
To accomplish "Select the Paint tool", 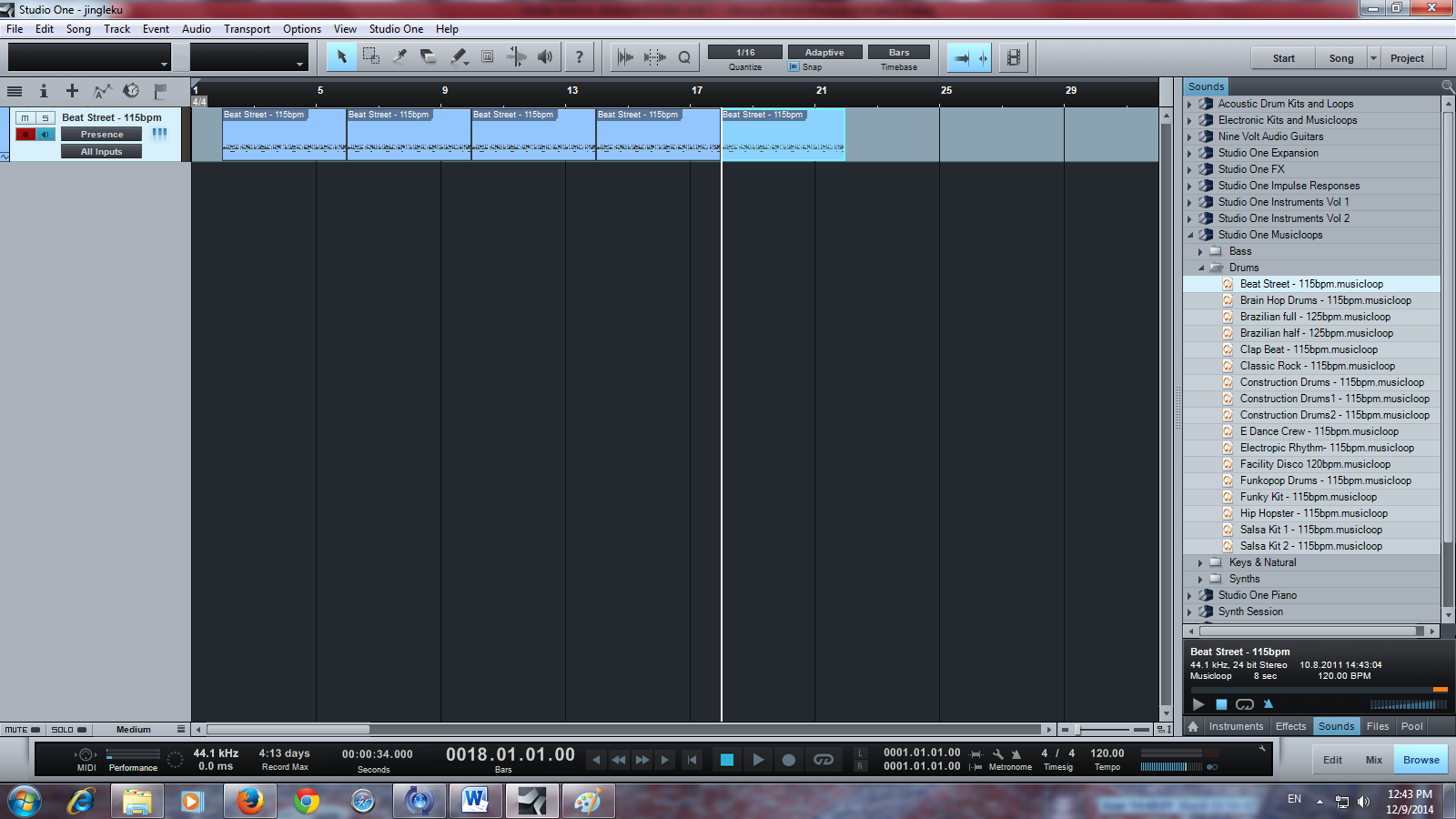I will click(x=459, y=56).
